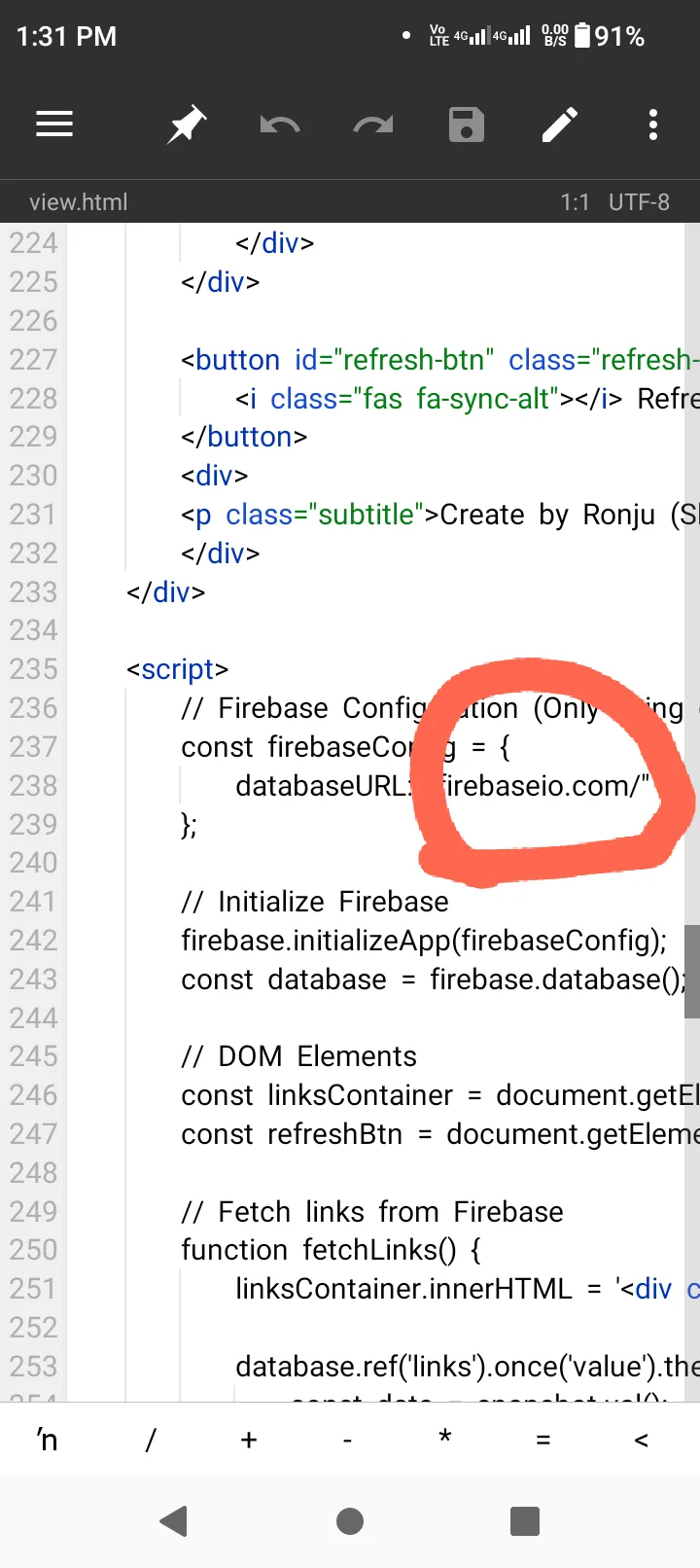Insert equals sign from shortcut key bar
The width and height of the screenshot is (700, 1568).
tap(543, 1440)
